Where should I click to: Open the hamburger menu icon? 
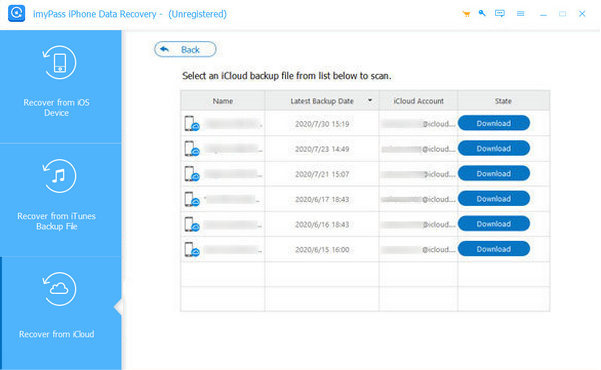(521, 14)
